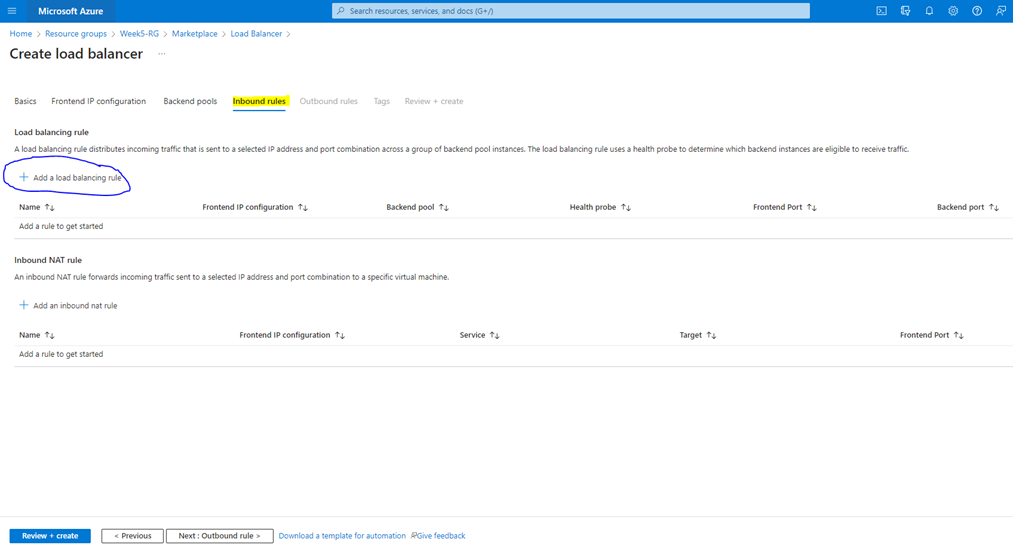Go to Marketplace breadcrumb
1013x551 pixels.
194,34
